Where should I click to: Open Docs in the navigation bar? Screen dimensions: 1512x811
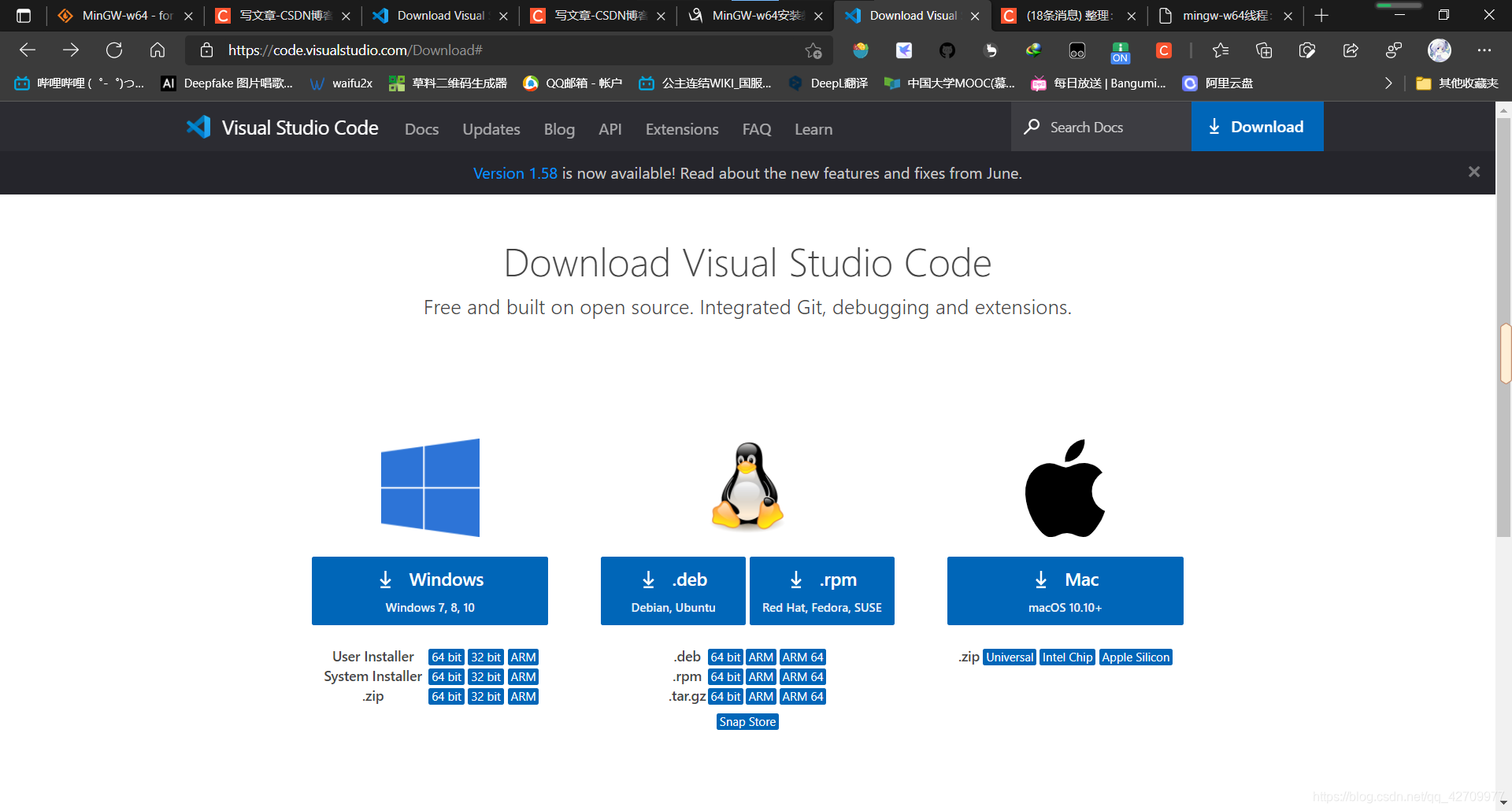click(x=421, y=129)
